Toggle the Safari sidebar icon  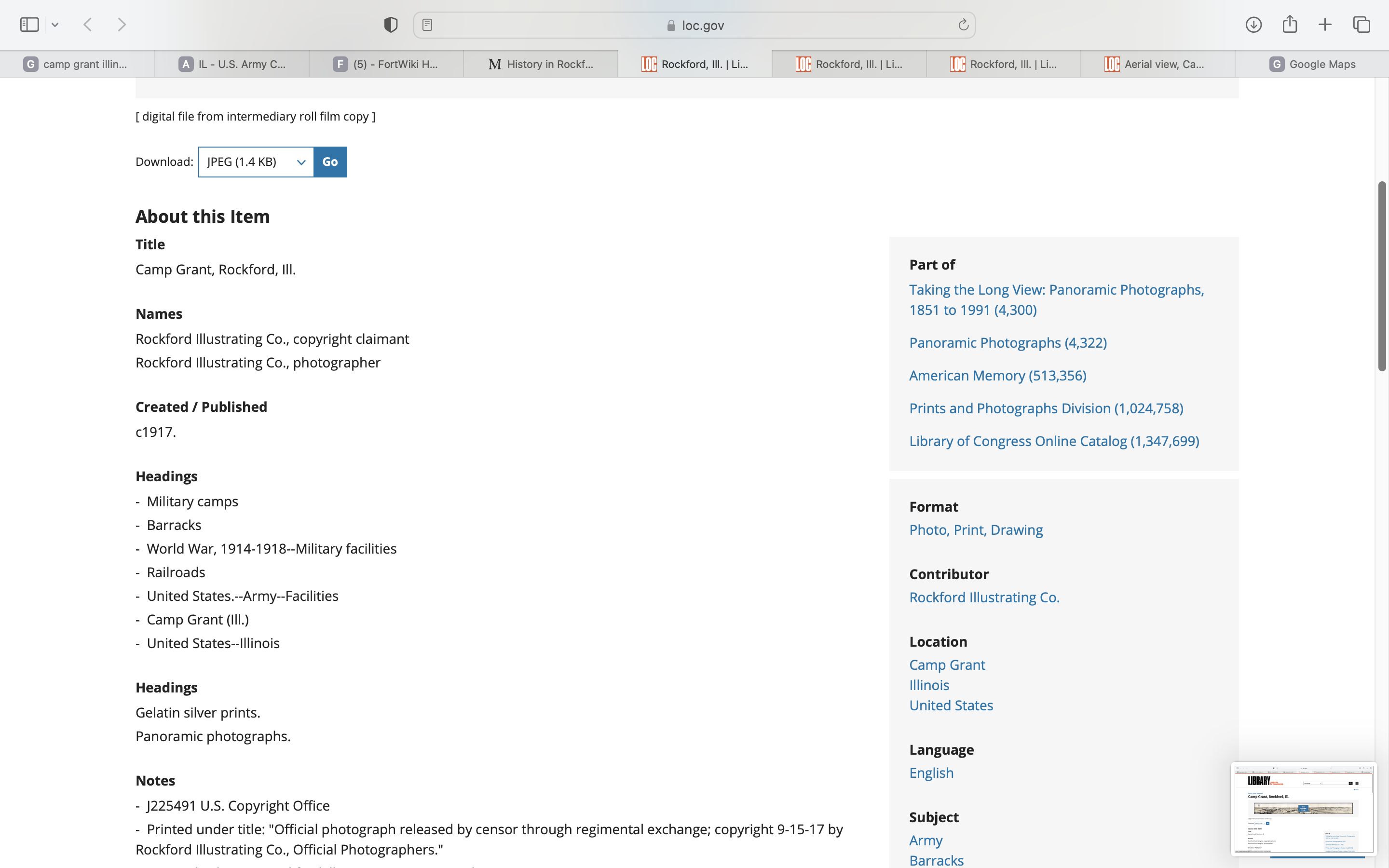[29, 25]
